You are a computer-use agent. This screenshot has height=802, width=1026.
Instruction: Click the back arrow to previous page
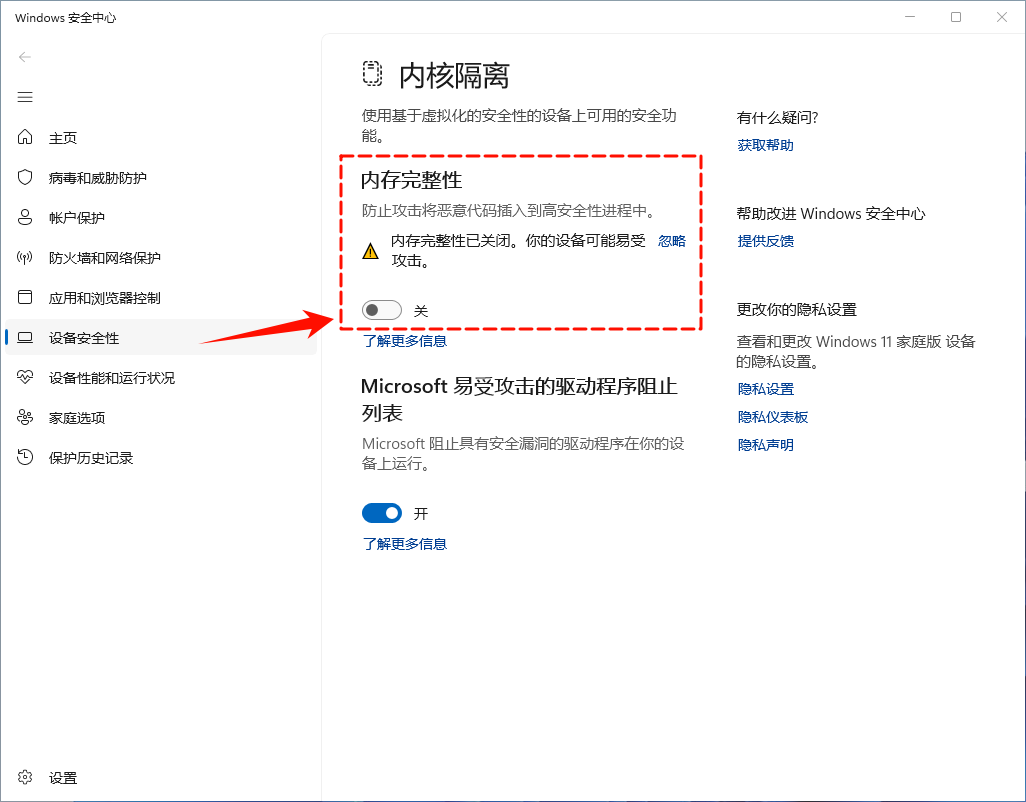[x=24, y=57]
